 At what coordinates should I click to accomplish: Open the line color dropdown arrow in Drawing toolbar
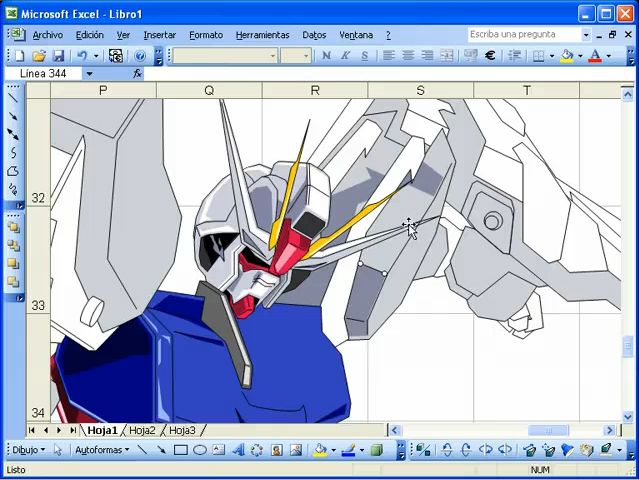[361, 450]
